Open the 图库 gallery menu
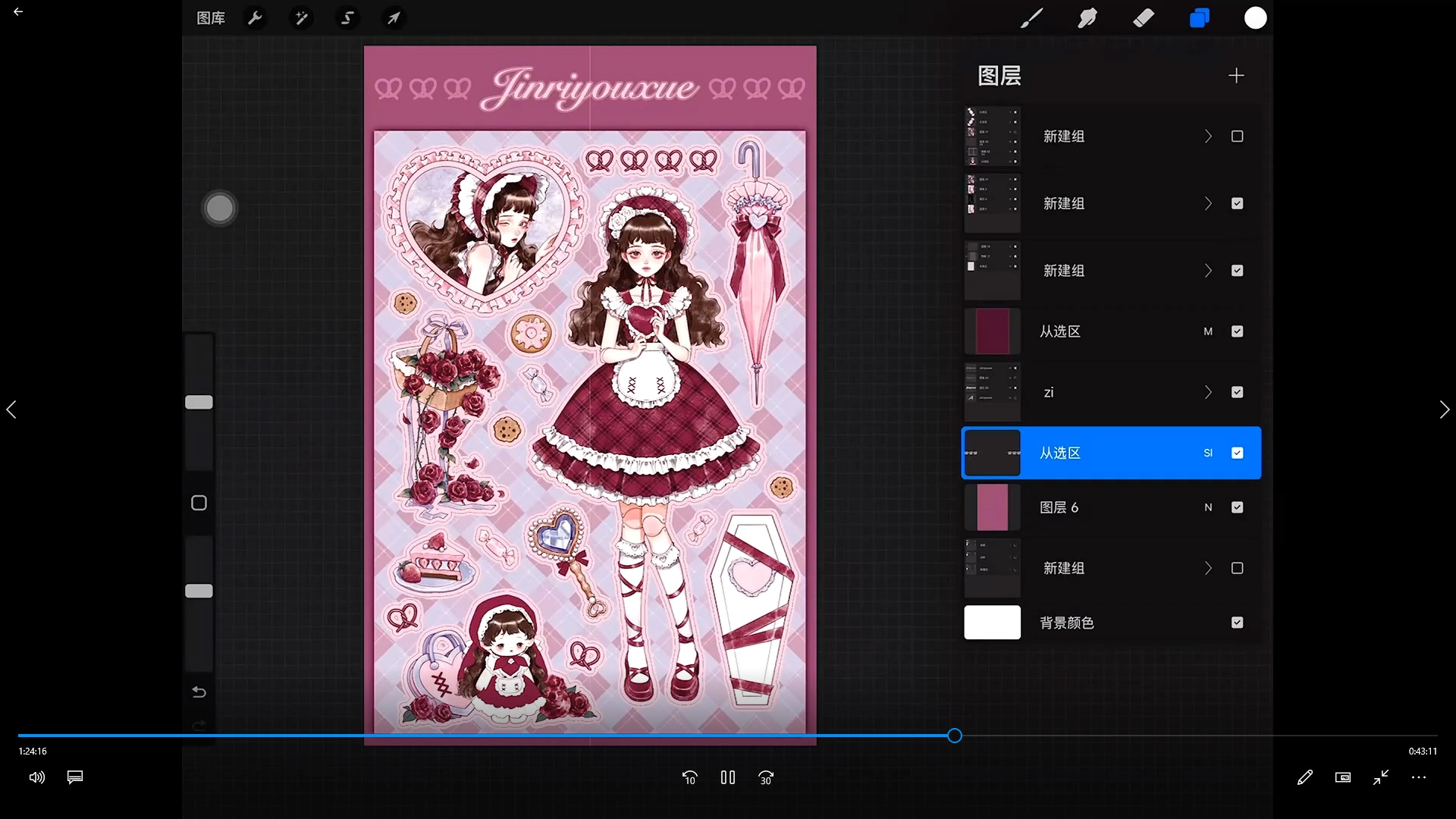The width and height of the screenshot is (1456, 819). tap(211, 18)
